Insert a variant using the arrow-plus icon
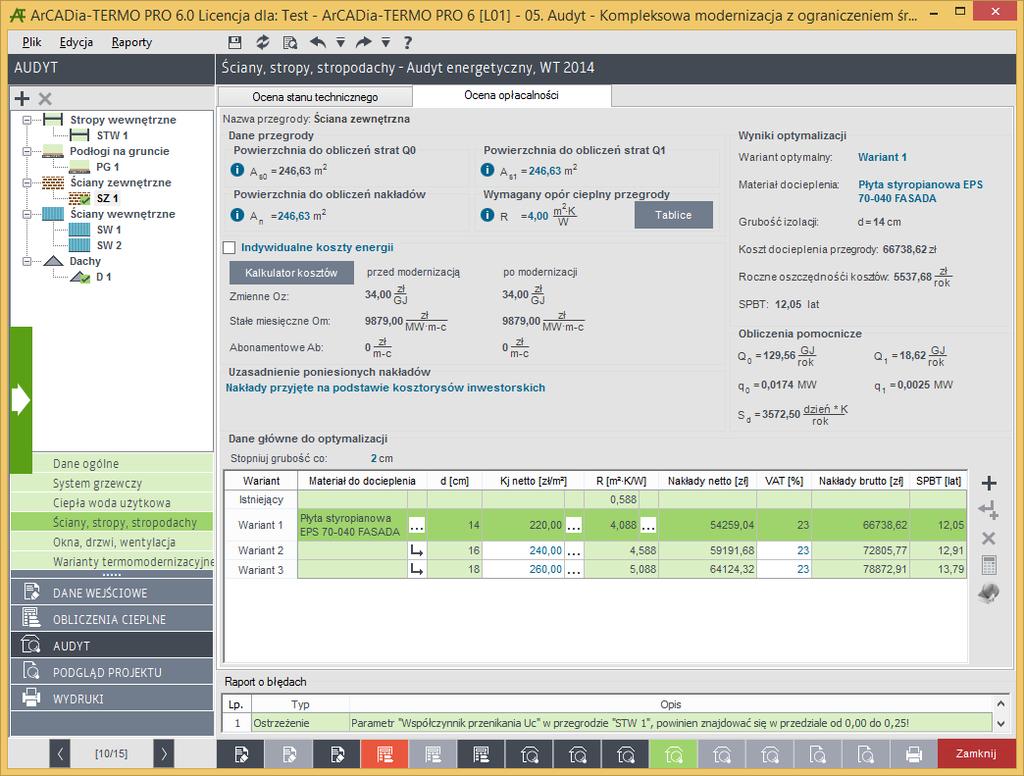The width and height of the screenshot is (1024, 776). 989,510
